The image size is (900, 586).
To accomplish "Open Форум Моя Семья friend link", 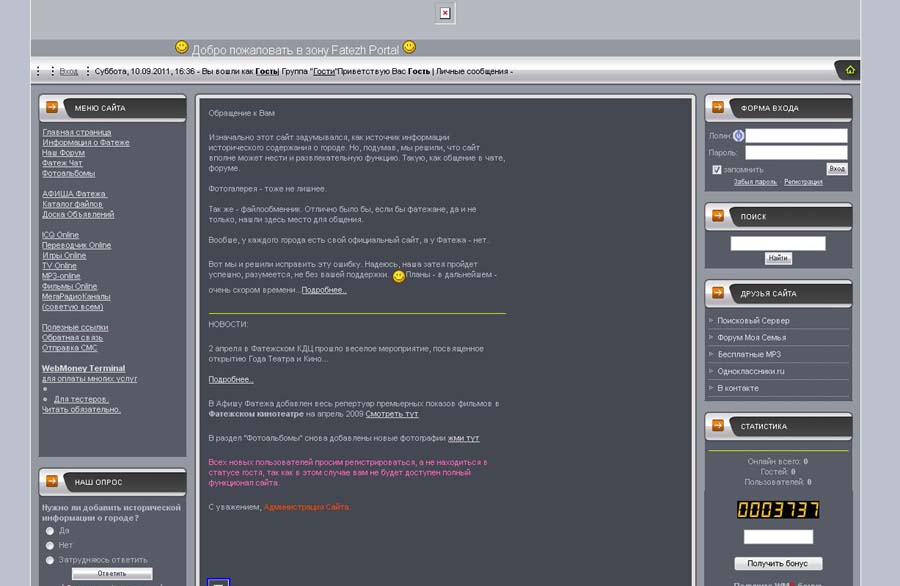I will [751, 337].
